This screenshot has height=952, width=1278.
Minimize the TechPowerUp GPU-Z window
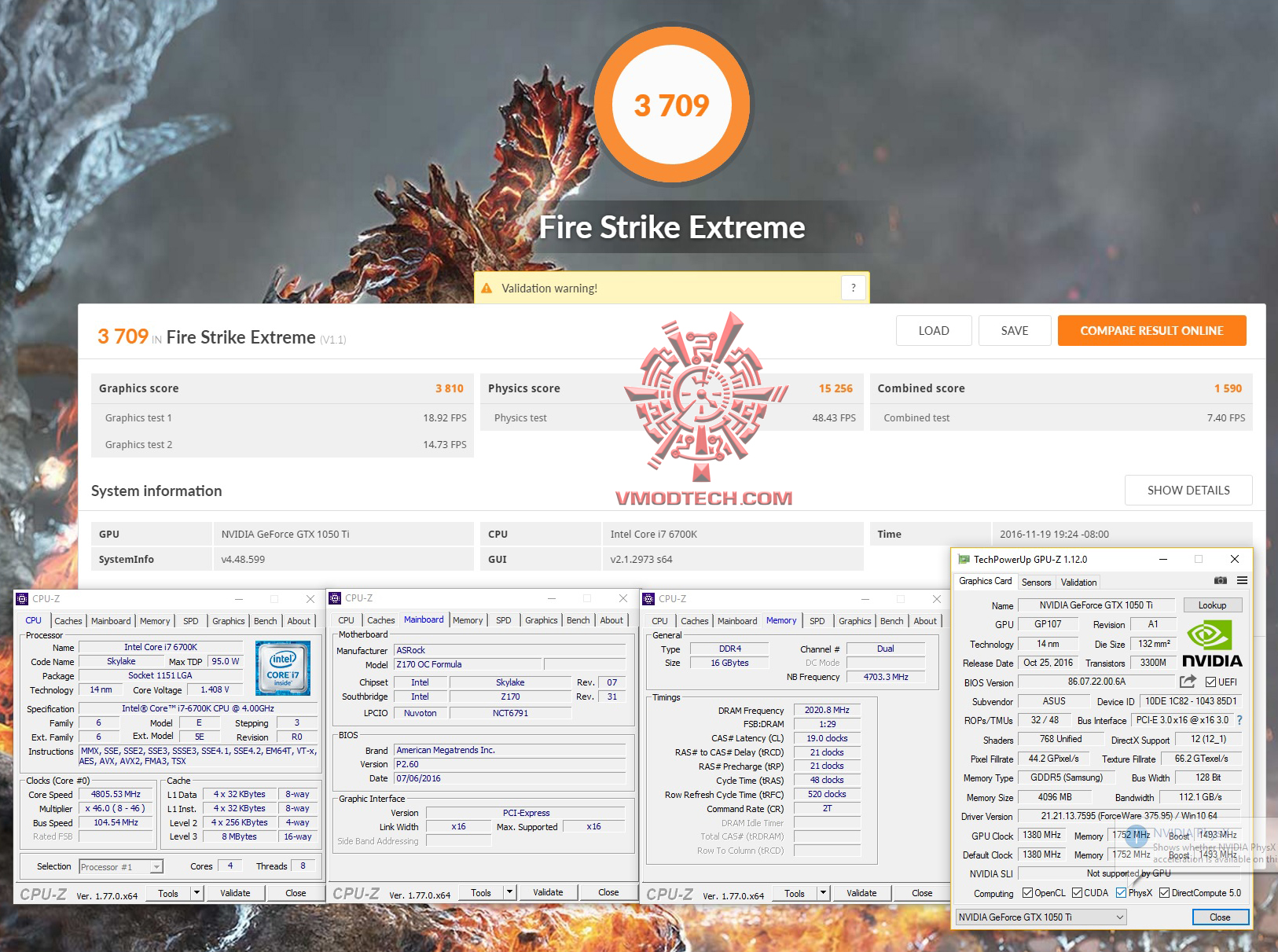coord(1162,559)
